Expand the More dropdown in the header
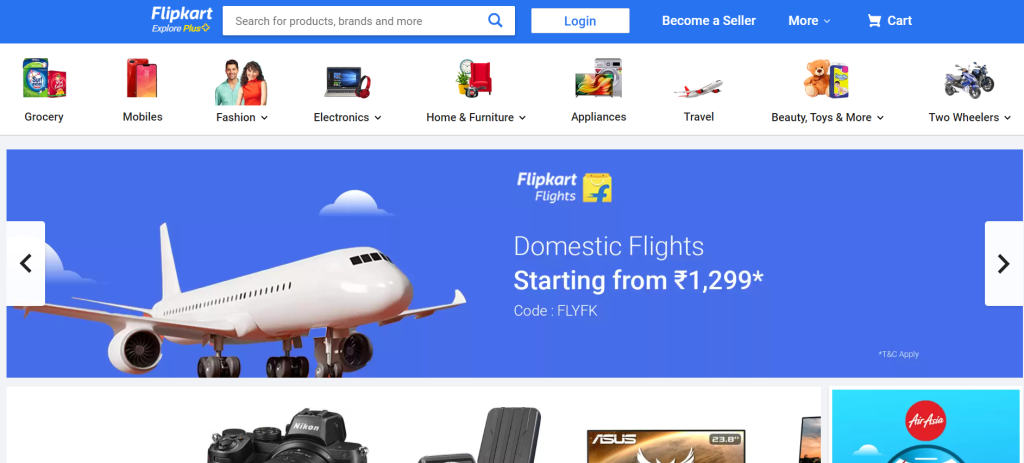The height and width of the screenshot is (463, 1024). 809,21
